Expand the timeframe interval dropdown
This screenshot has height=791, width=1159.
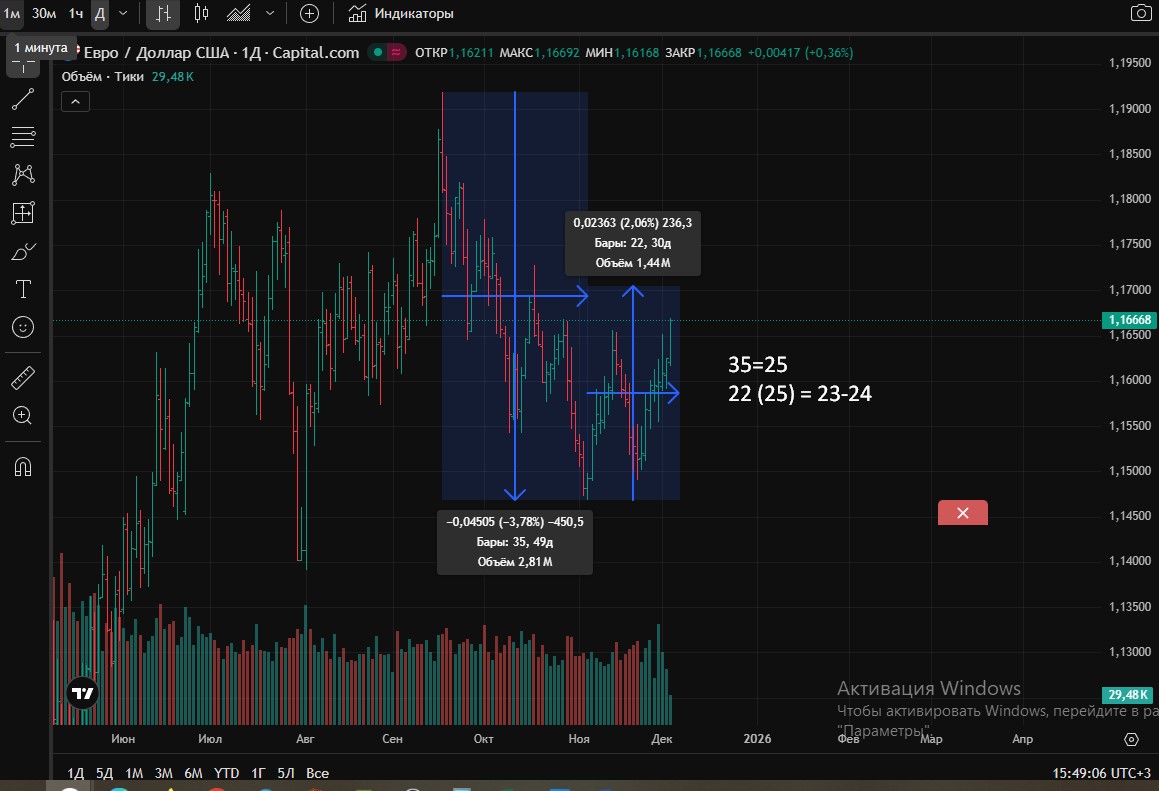point(123,14)
